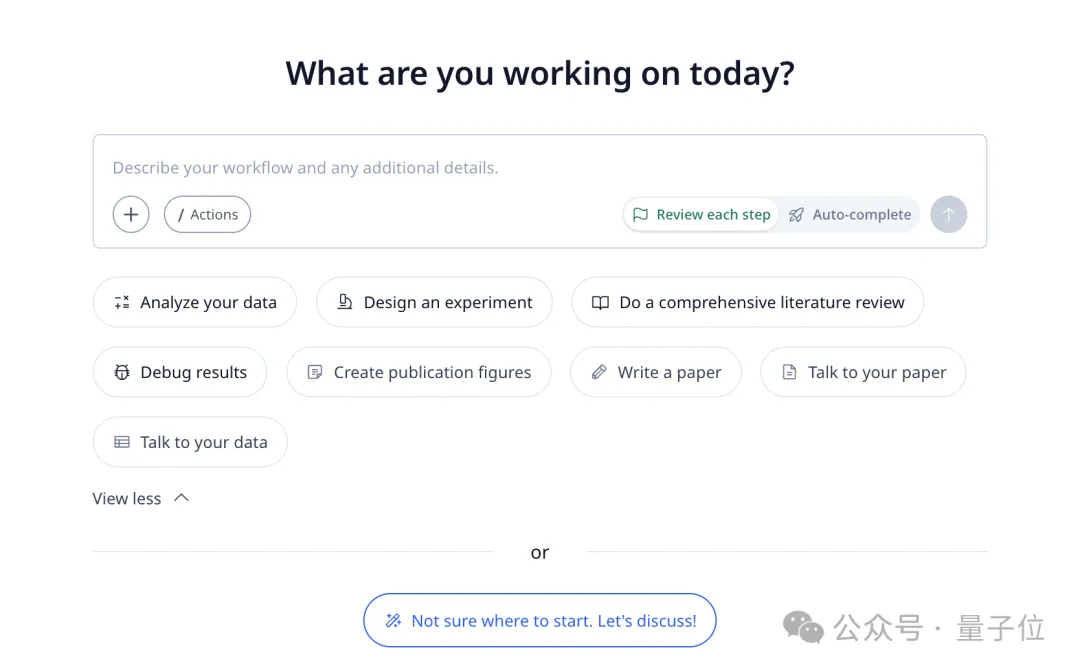Image resolution: width=1080 pixels, height=672 pixels.
Task: Click the magic wand icon in discuss button
Action: [394, 621]
